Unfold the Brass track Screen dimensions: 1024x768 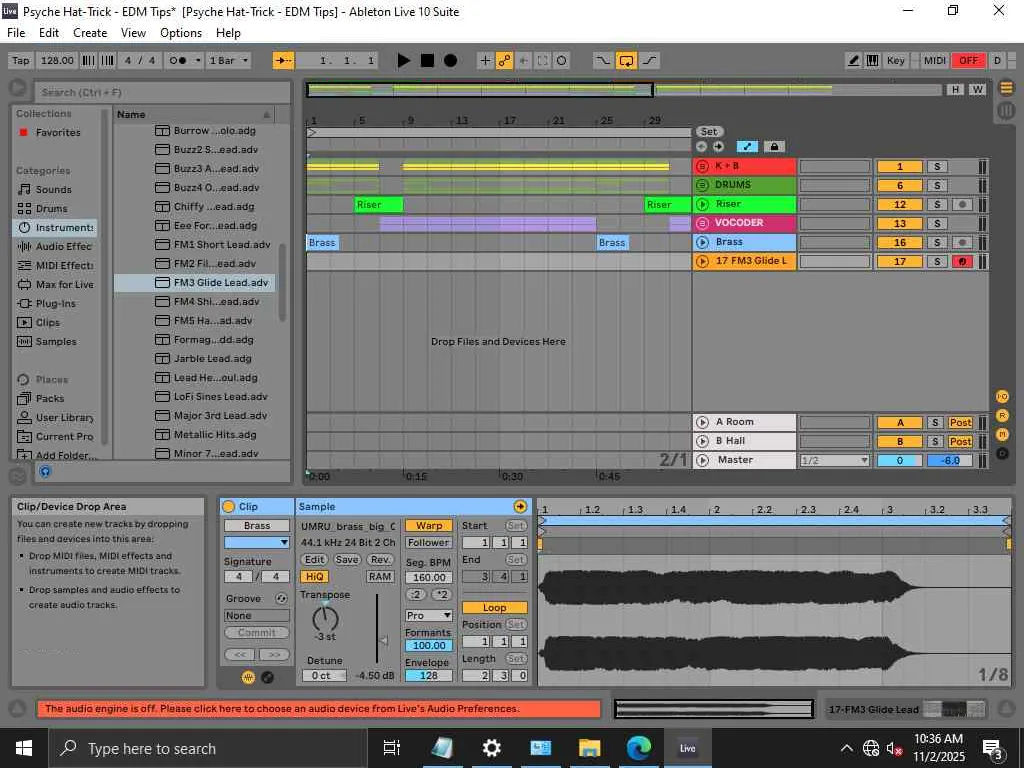click(x=702, y=242)
